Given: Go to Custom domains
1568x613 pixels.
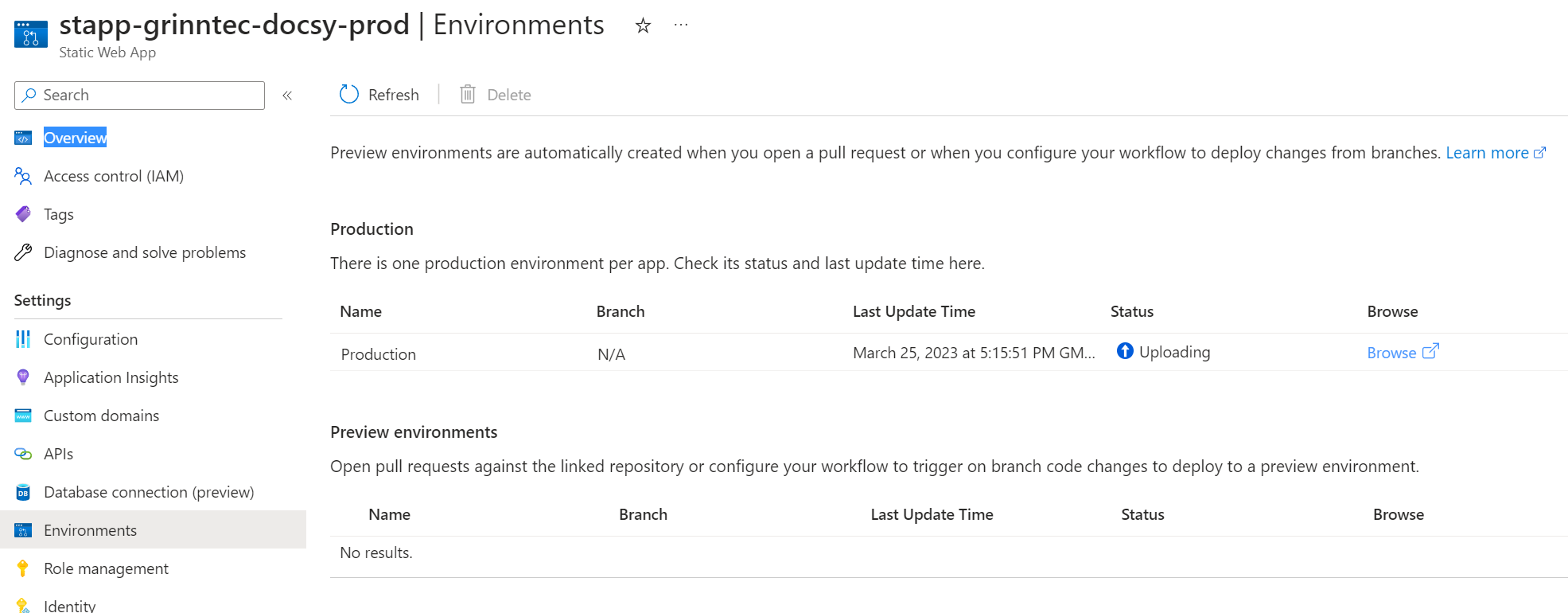Looking at the screenshot, I should pos(101,416).
